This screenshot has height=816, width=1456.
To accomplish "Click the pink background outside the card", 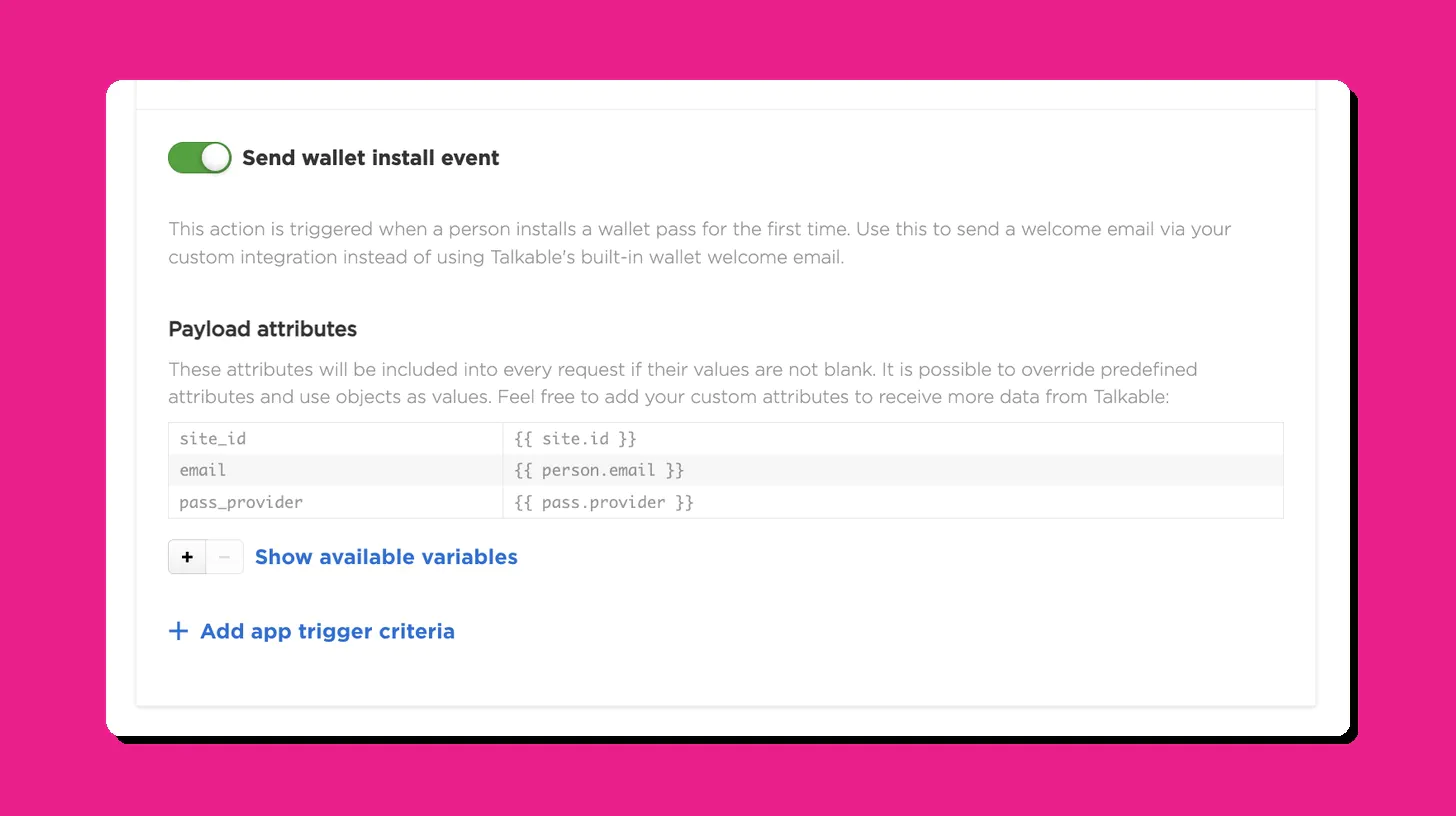I will point(52,400).
